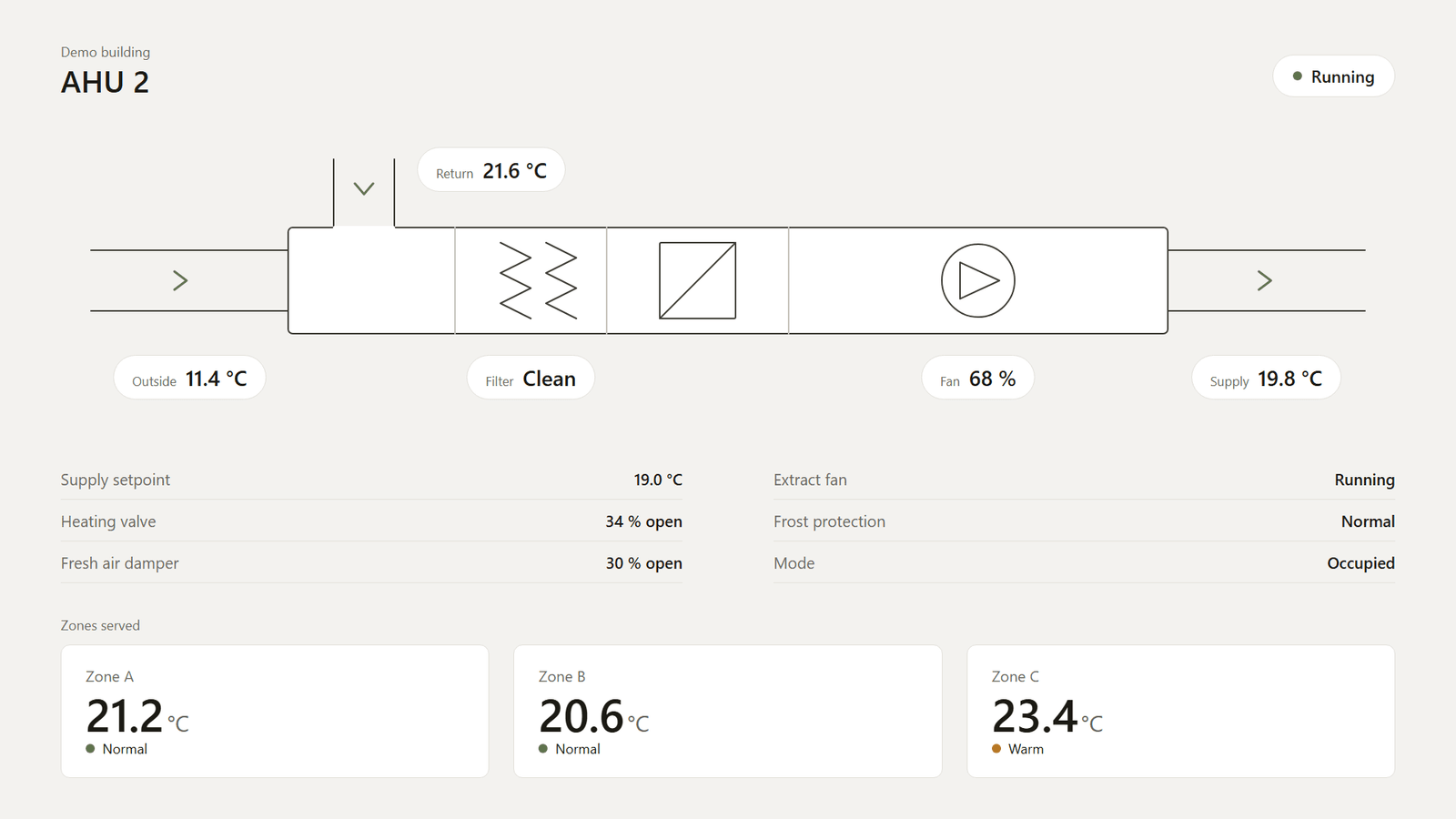Click the Outside 11.4 °C temperature pill
This screenshot has width=1456, height=819.
pyautogui.click(x=189, y=378)
